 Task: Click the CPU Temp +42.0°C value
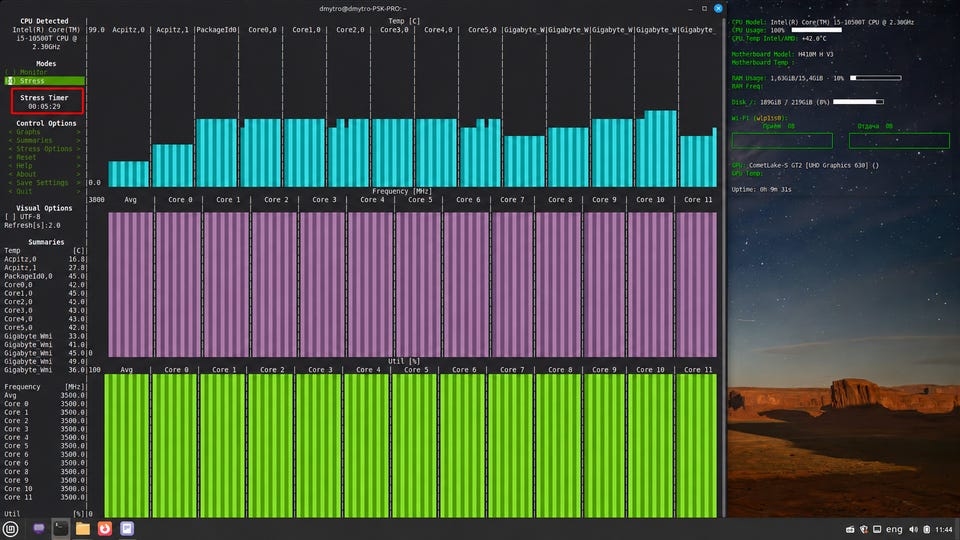[x=814, y=39]
